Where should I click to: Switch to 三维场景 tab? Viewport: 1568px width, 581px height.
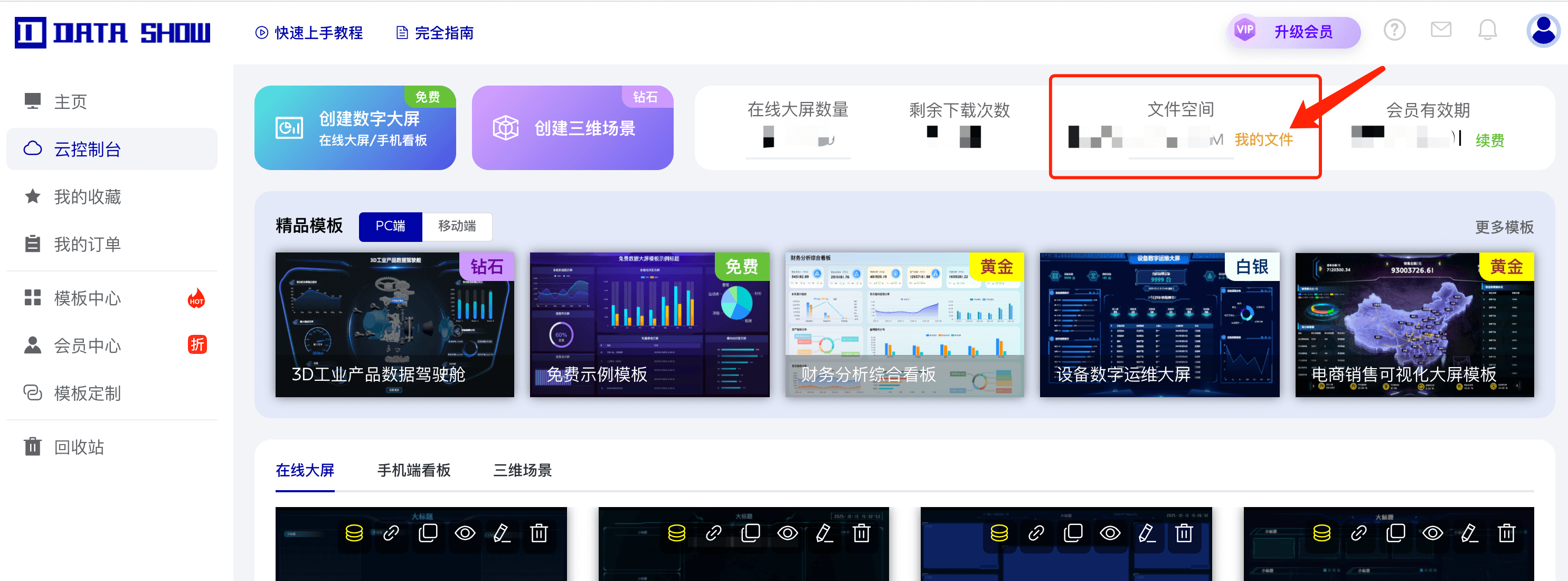point(522,470)
